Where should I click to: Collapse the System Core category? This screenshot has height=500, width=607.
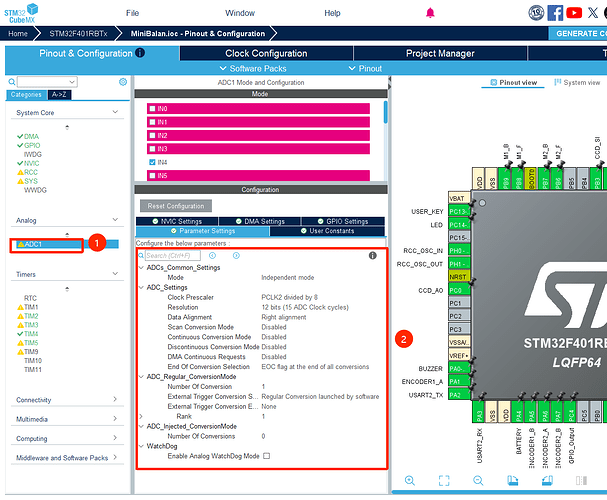115,112
